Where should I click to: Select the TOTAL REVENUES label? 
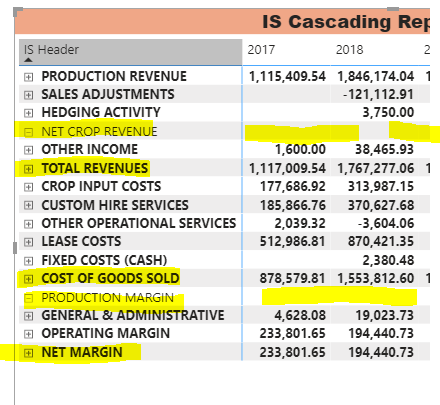coord(95,168)
